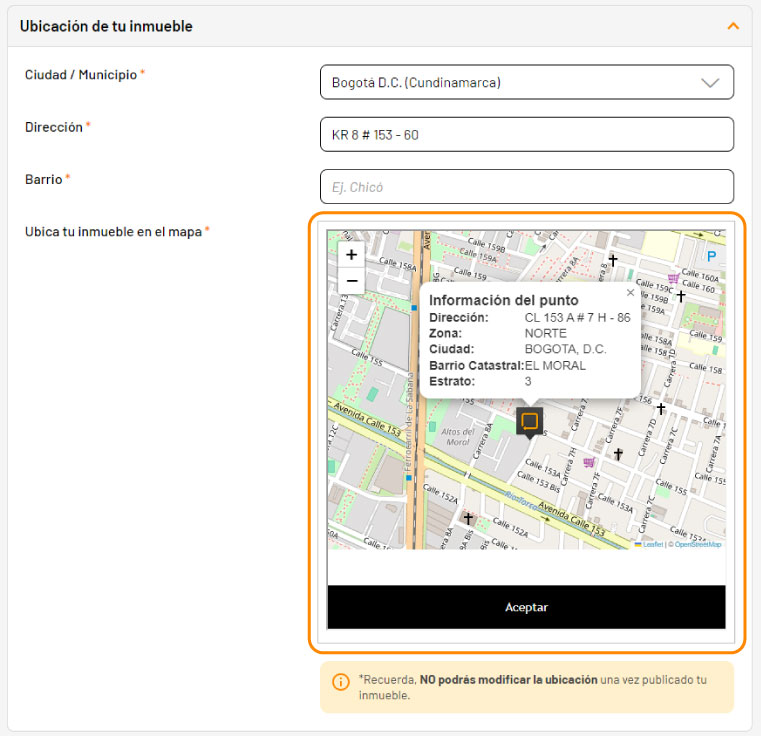Click the church cross icon near Calle 152A

point(467,518)
